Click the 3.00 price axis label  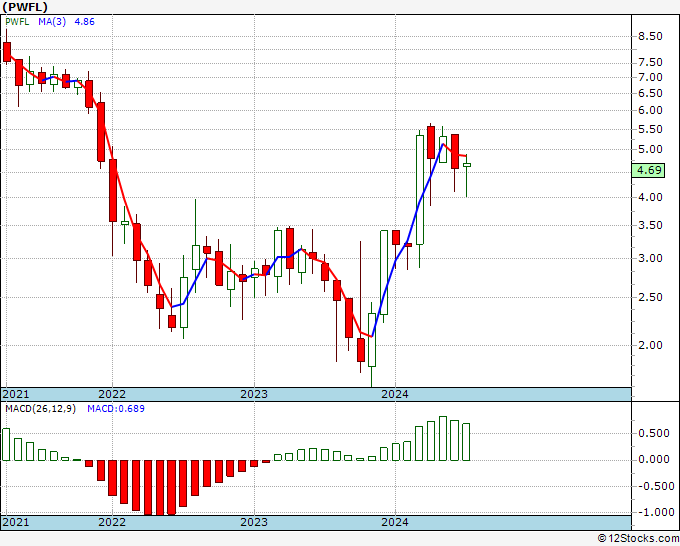point(650,258)
